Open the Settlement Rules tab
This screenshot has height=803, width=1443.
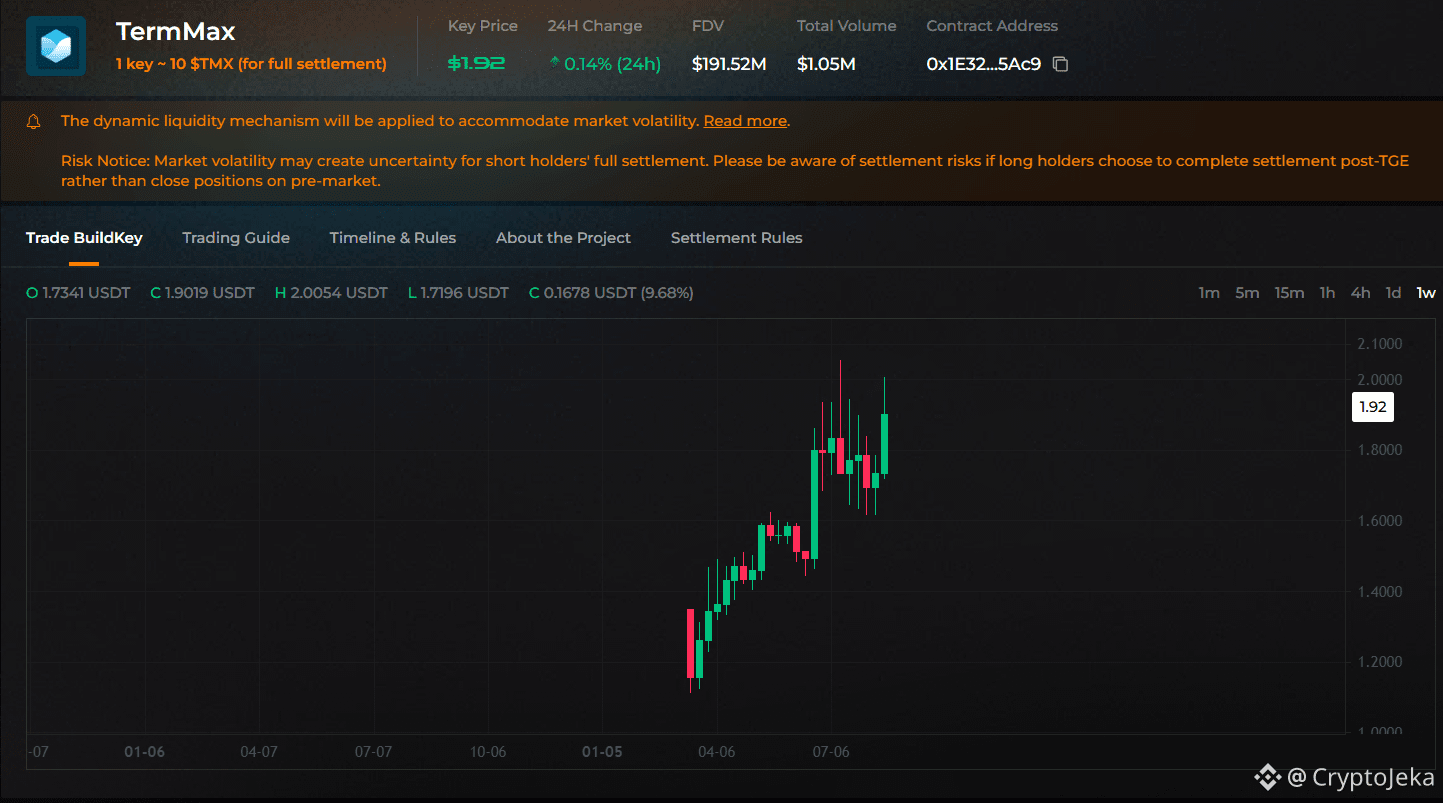click(x=737, y=238)
